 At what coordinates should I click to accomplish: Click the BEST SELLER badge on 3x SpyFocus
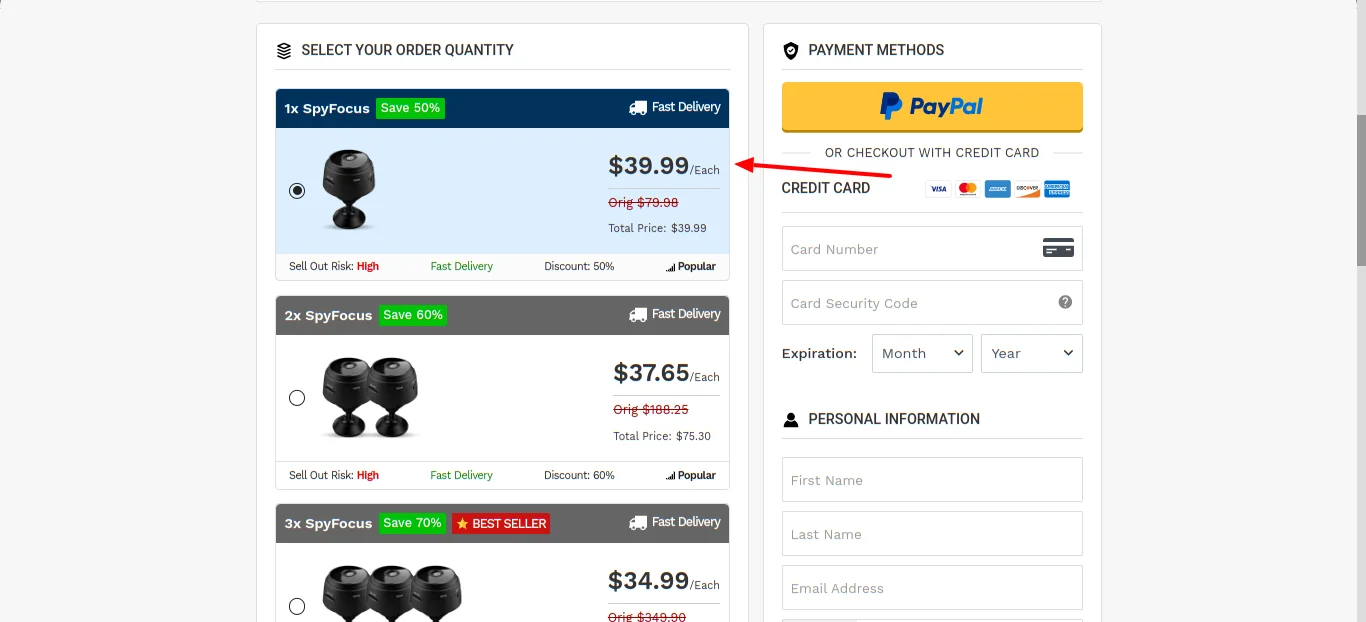500,522
